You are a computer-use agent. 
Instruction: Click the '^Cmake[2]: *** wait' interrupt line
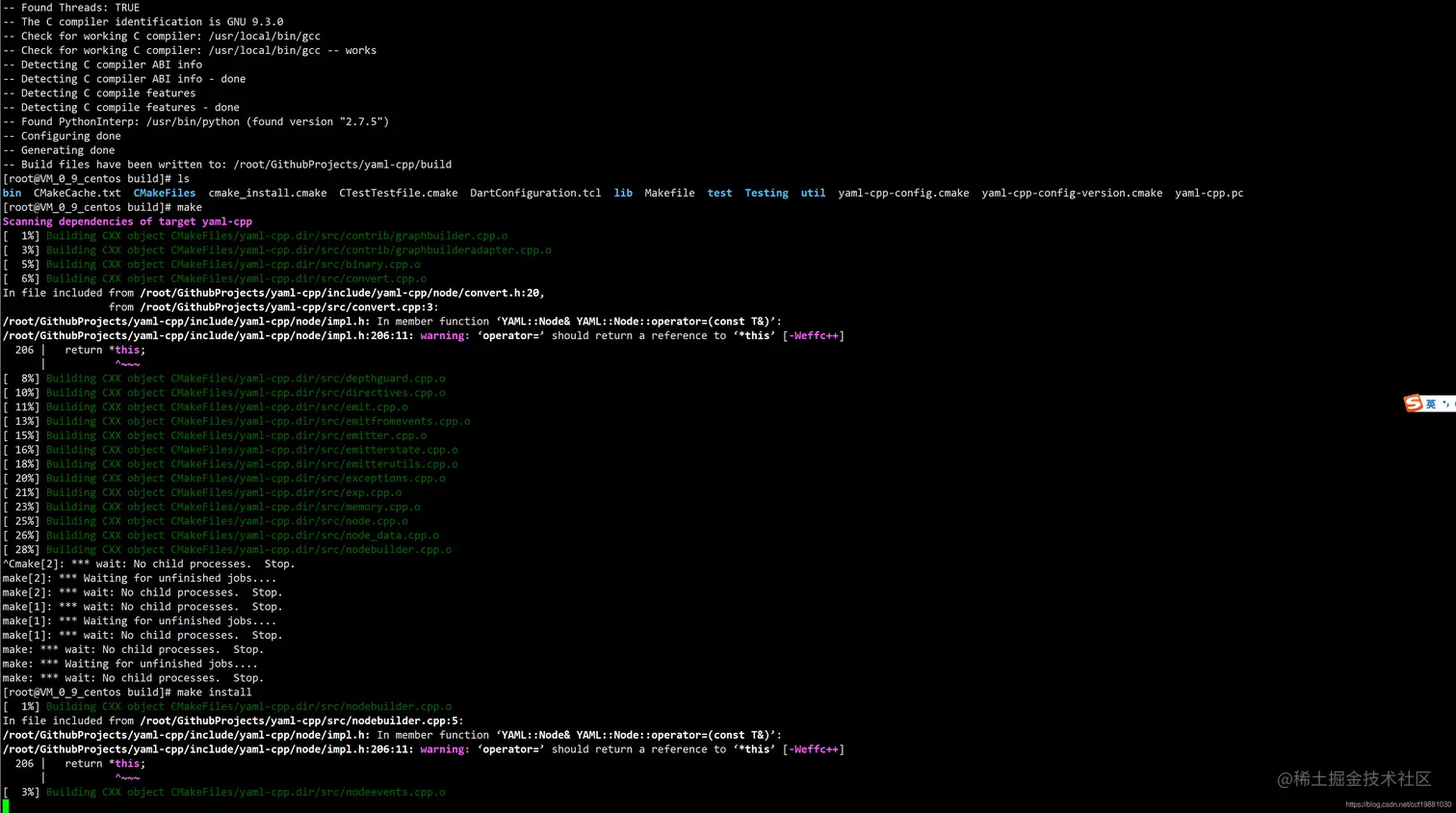pyautogui.click(x=149, y=564)
